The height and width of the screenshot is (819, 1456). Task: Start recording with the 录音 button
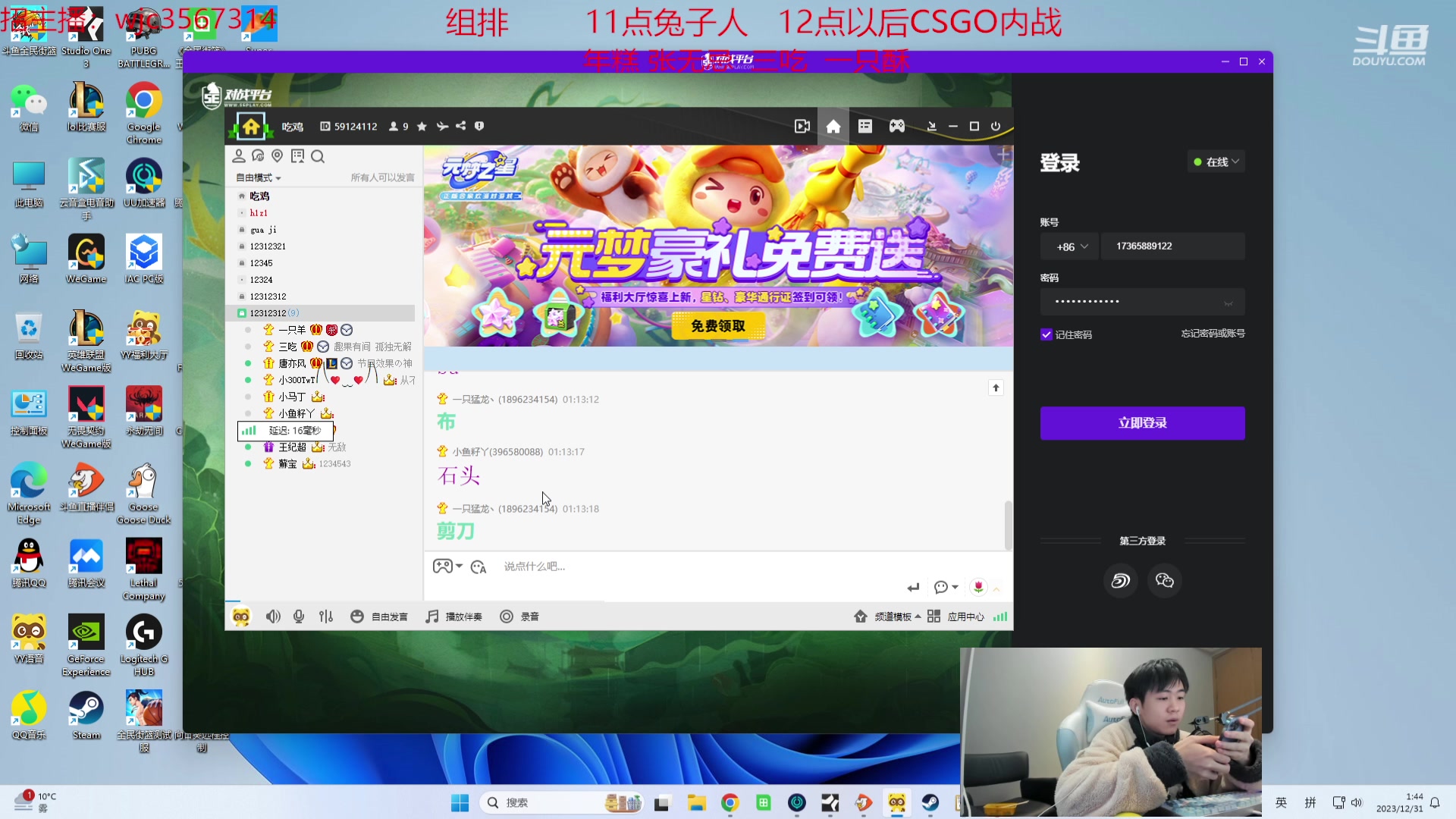click(x=519, y=617)
